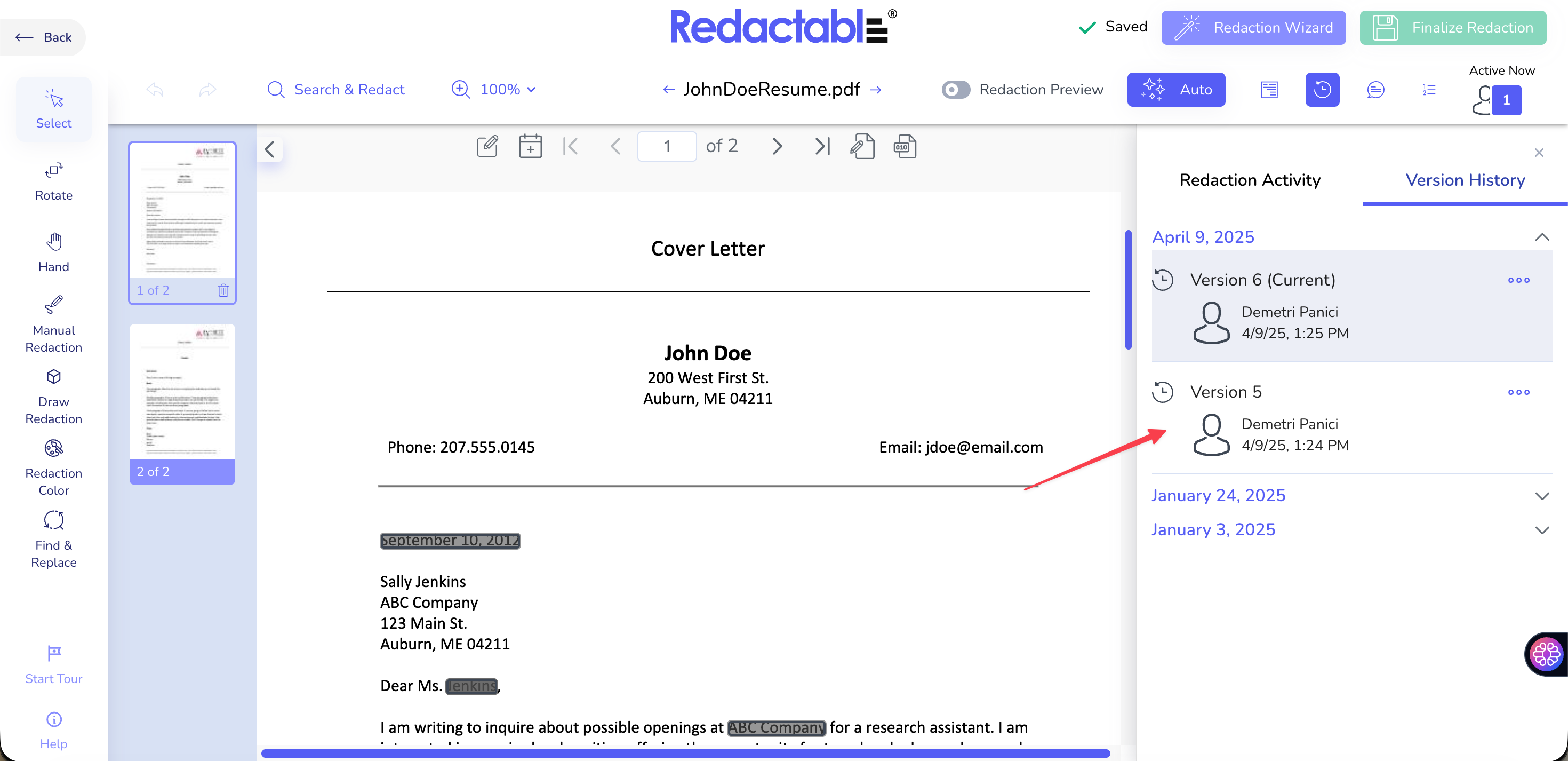Select the Version 6 (Current) entry
The width and height of the screenshot is (1568, 761).
[x=1352, y=306]
